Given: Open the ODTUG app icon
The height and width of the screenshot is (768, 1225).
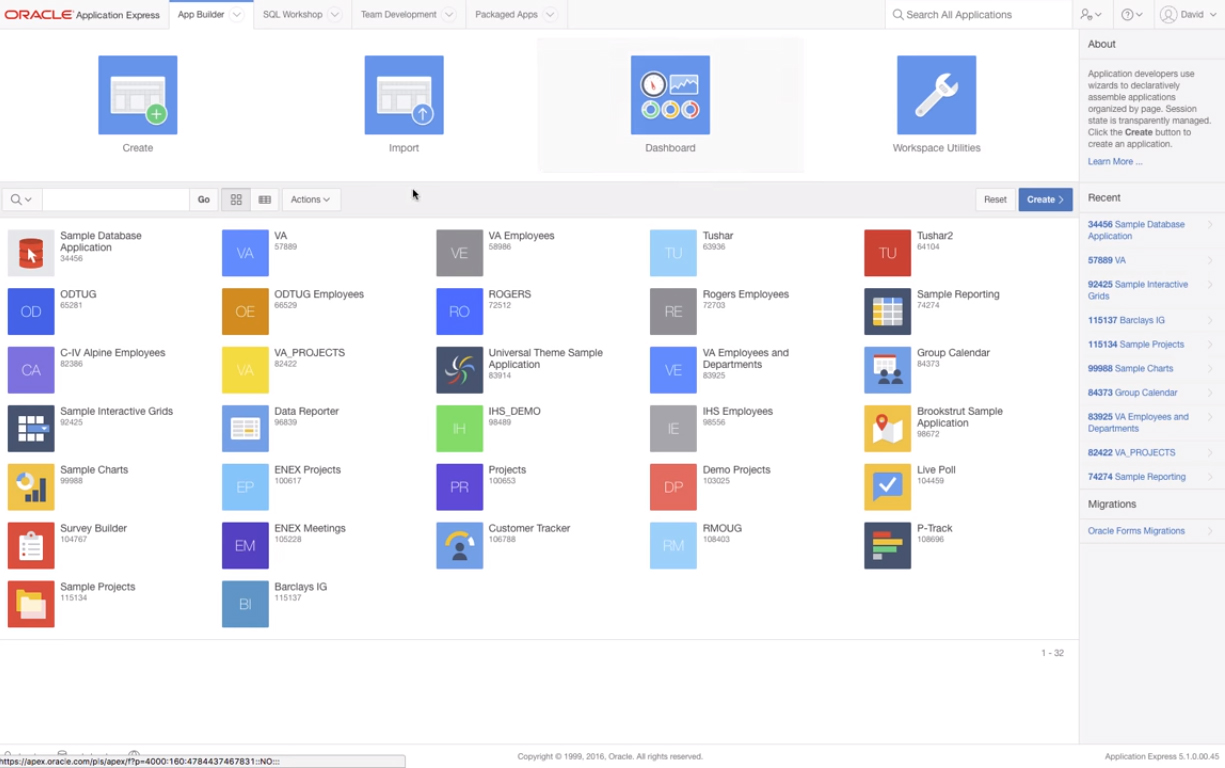Looking at the screenshot, I should coord(31,312).
